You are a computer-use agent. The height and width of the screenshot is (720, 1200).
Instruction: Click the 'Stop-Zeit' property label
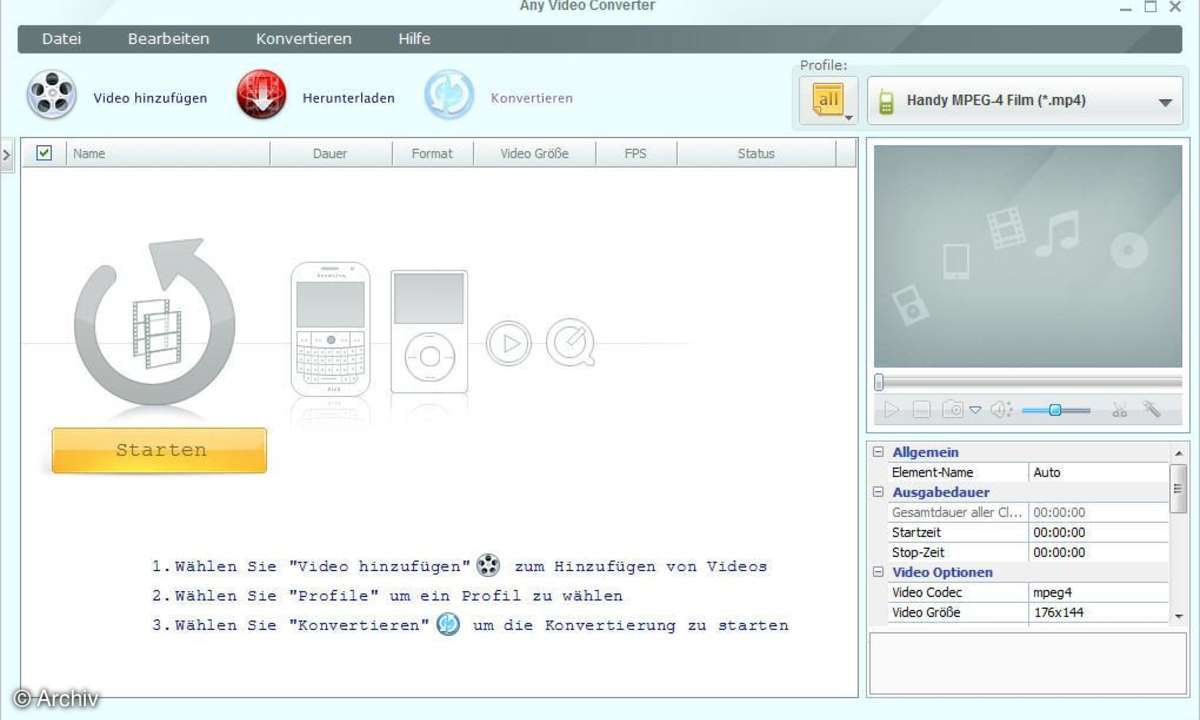(918, 552)
